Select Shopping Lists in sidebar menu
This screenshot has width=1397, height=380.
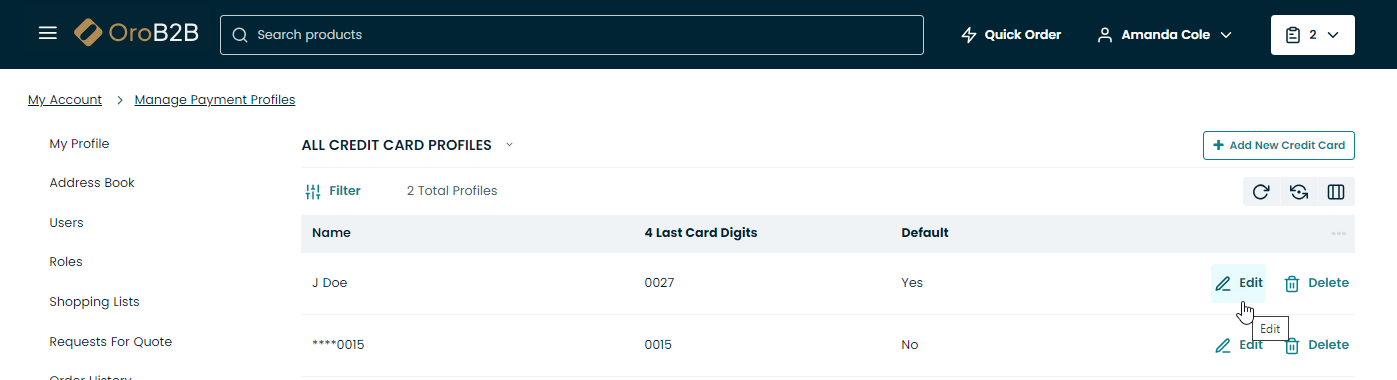pos(94,302)
